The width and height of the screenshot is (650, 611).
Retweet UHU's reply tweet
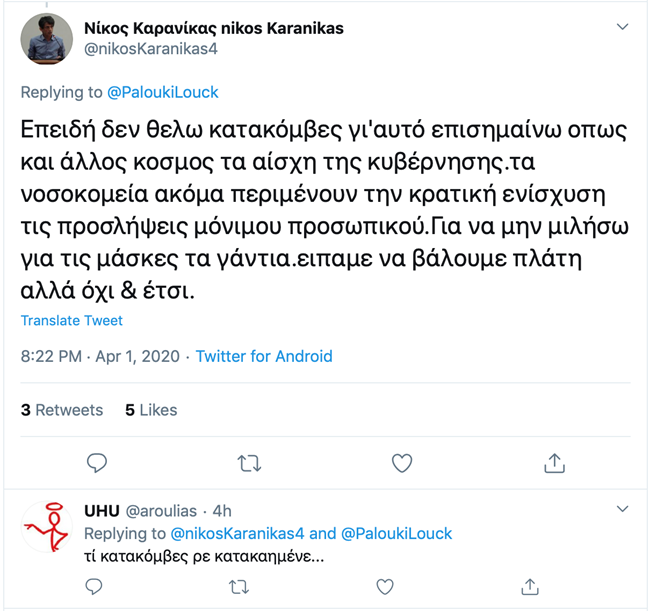click(x=239, y=586)
